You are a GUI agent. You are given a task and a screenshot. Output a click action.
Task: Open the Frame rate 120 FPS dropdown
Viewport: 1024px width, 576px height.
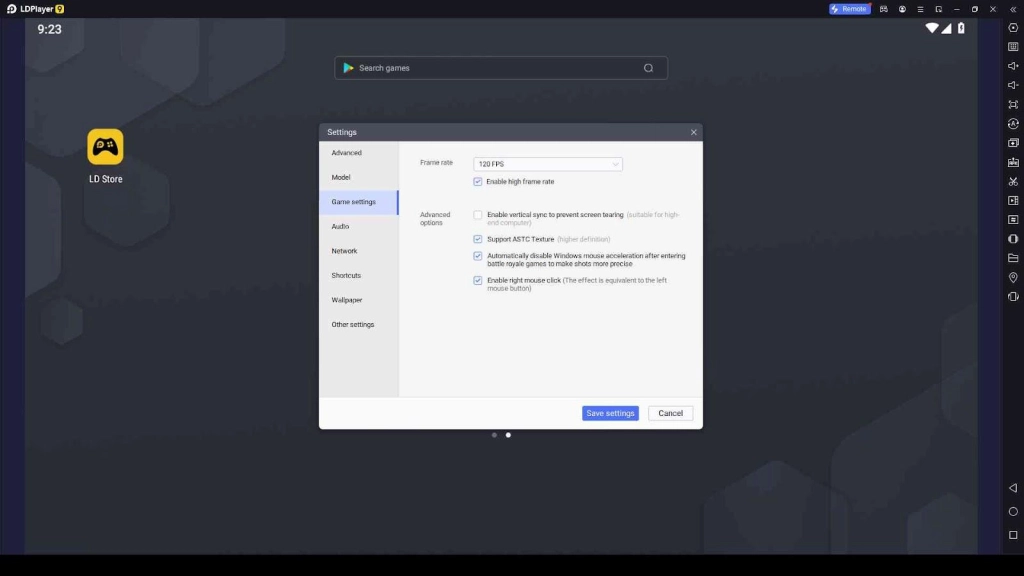pyautogui.click(x=547, y=164)
